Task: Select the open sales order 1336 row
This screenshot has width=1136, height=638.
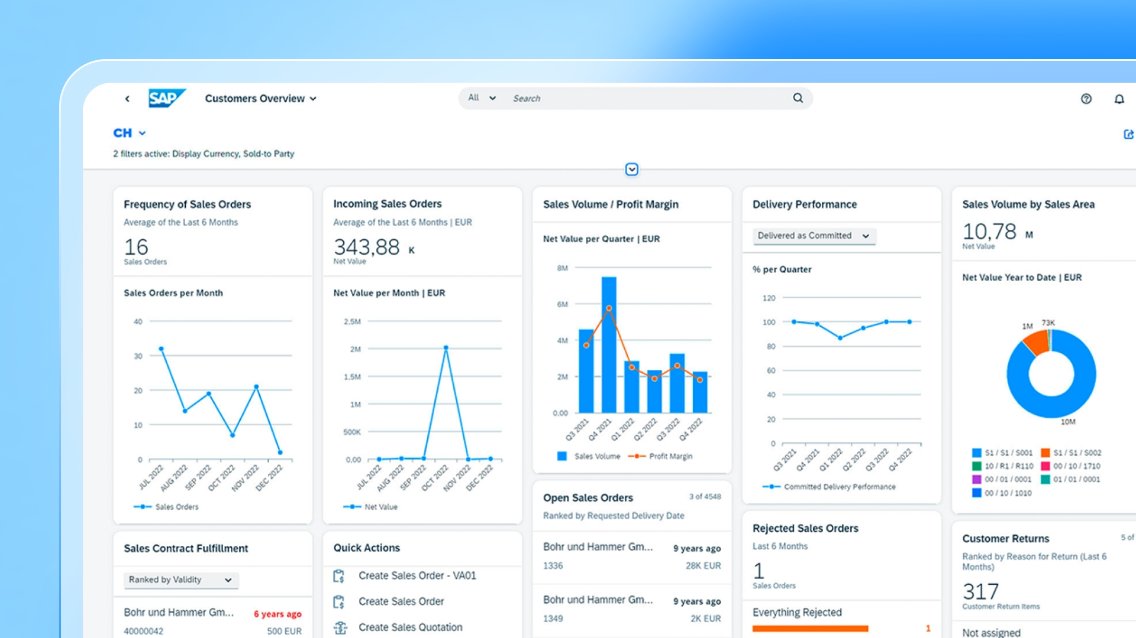Action: (x=632, y=557)
